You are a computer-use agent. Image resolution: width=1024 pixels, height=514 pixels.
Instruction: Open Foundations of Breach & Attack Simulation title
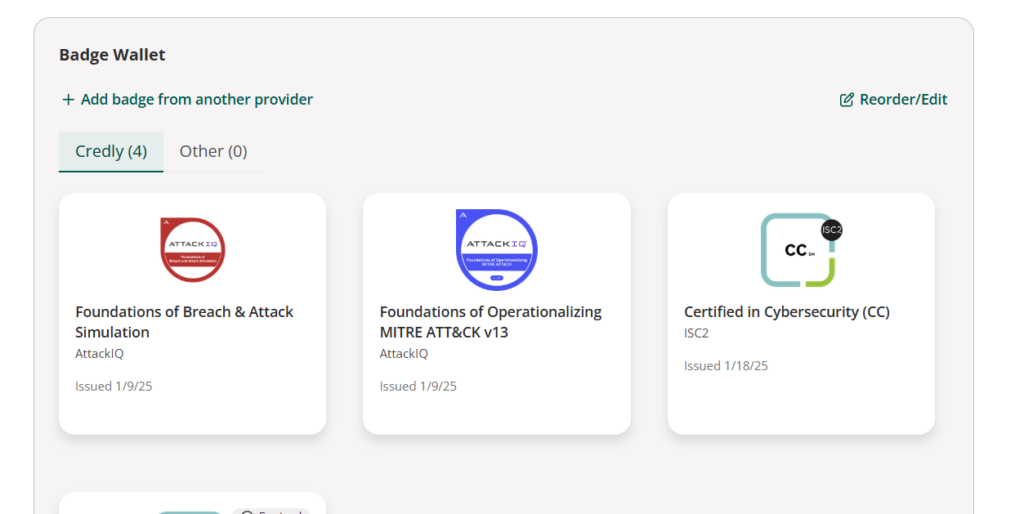pos(184,322)
